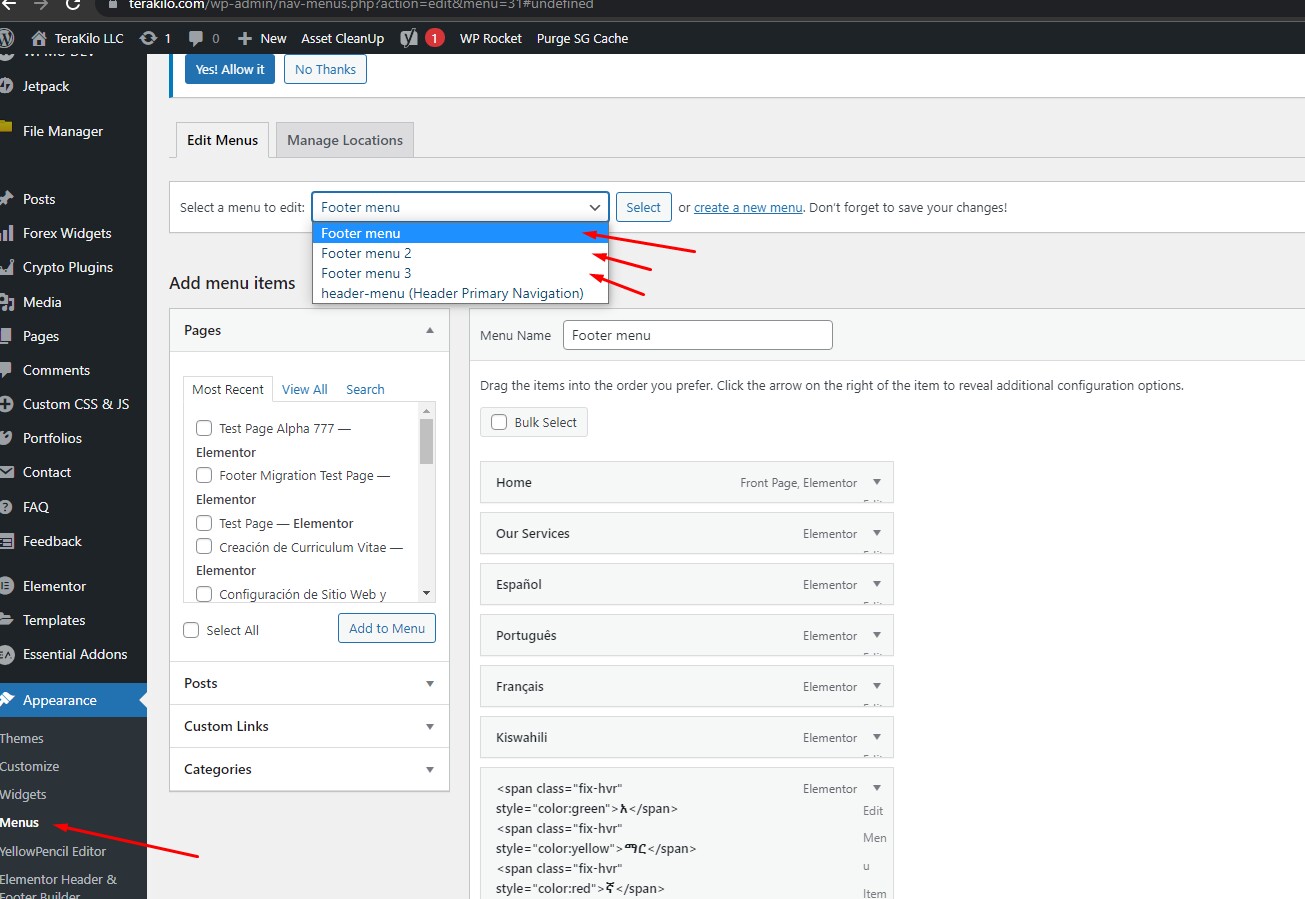Open the Home menu item options arrow
Screen dimensions: 1305x899
[x=876, y=482]
